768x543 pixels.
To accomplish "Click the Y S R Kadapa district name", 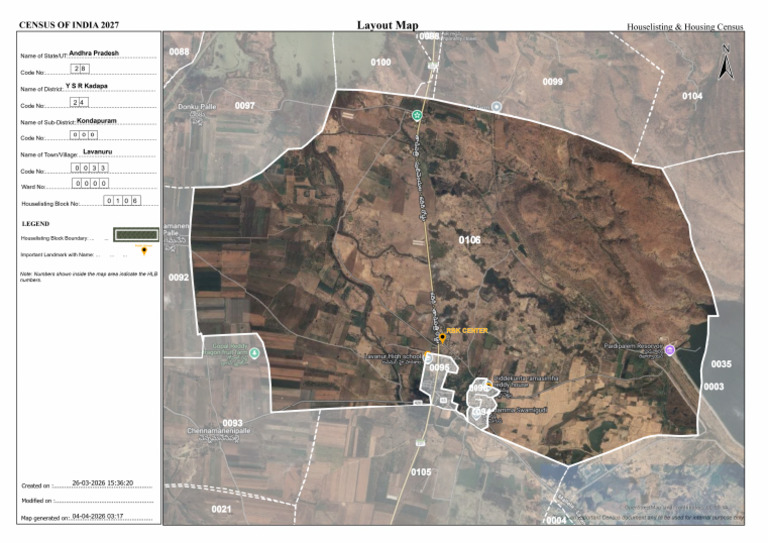I will (86, 86).
